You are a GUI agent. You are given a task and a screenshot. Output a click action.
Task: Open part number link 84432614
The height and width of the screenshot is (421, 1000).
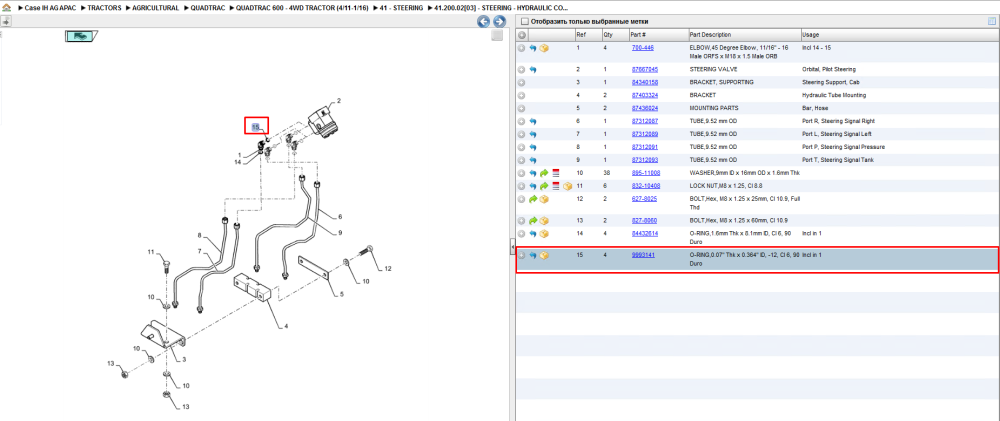pos(645,233)
